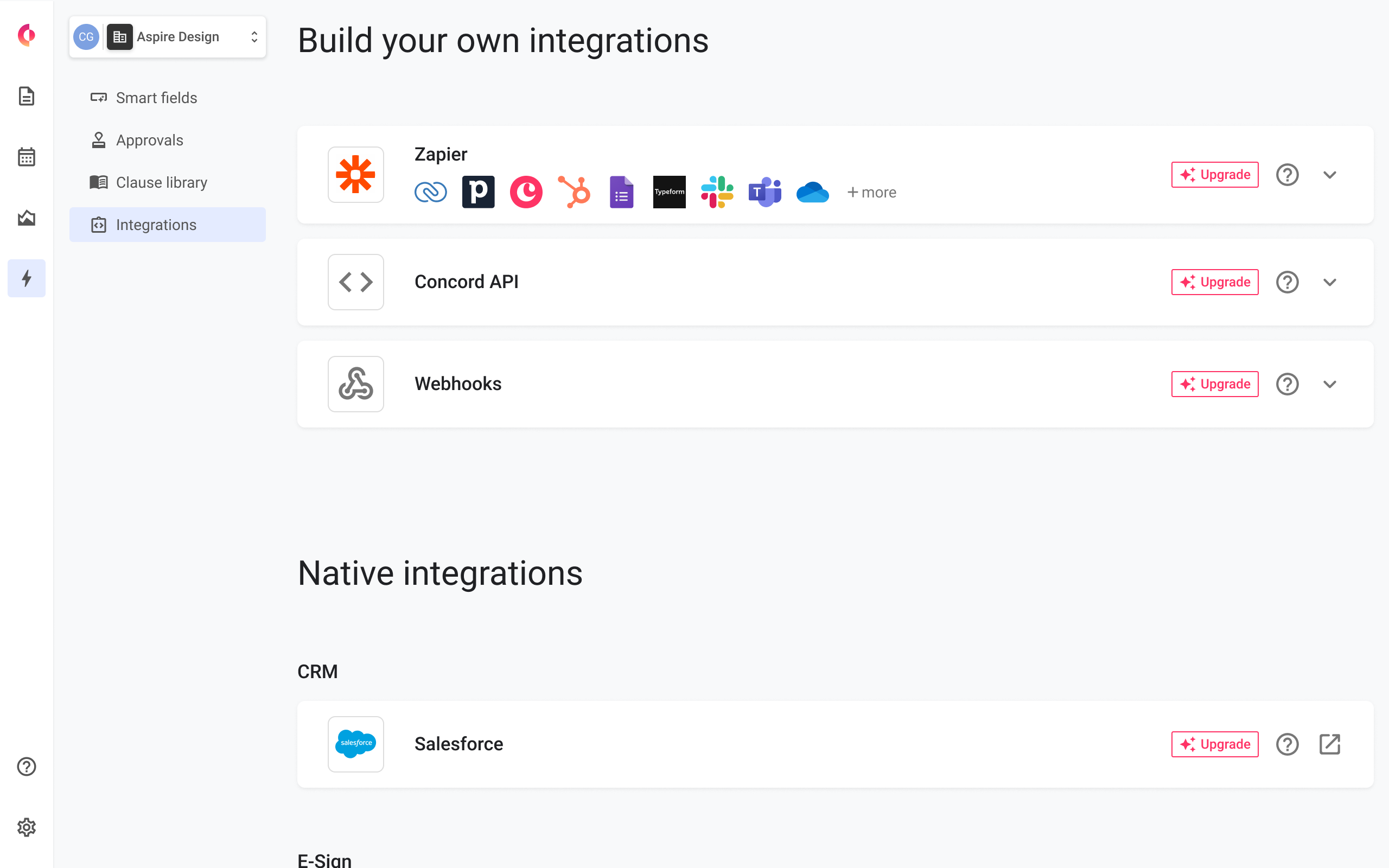Click the Slack logo under Zapier

pyautogui.click(x=717, y=192)
